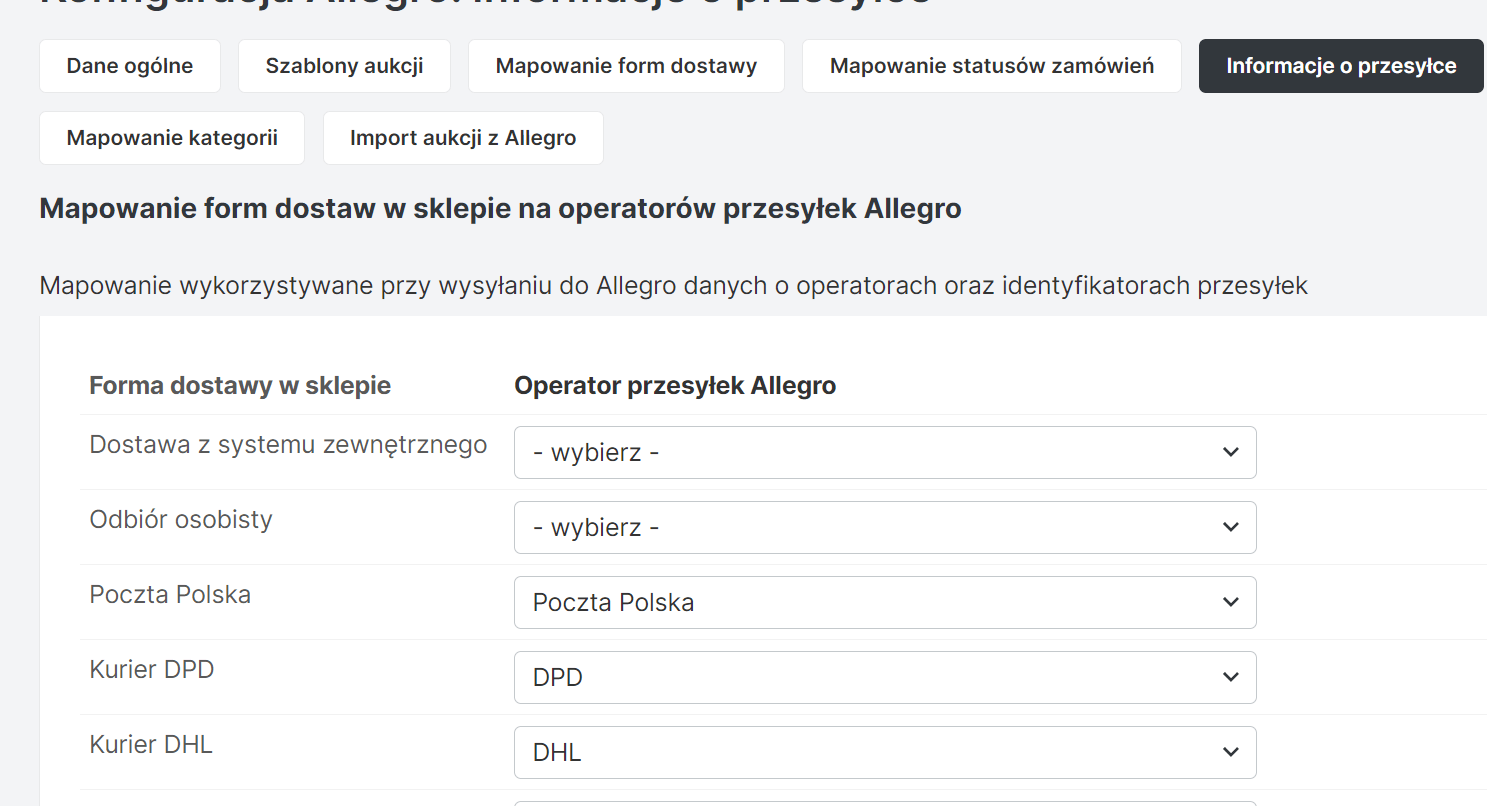Click the Operator przesyłek Allegro column header
Image resolution: width=1487 pixels, height=806 pixels.
click(675, 386)
